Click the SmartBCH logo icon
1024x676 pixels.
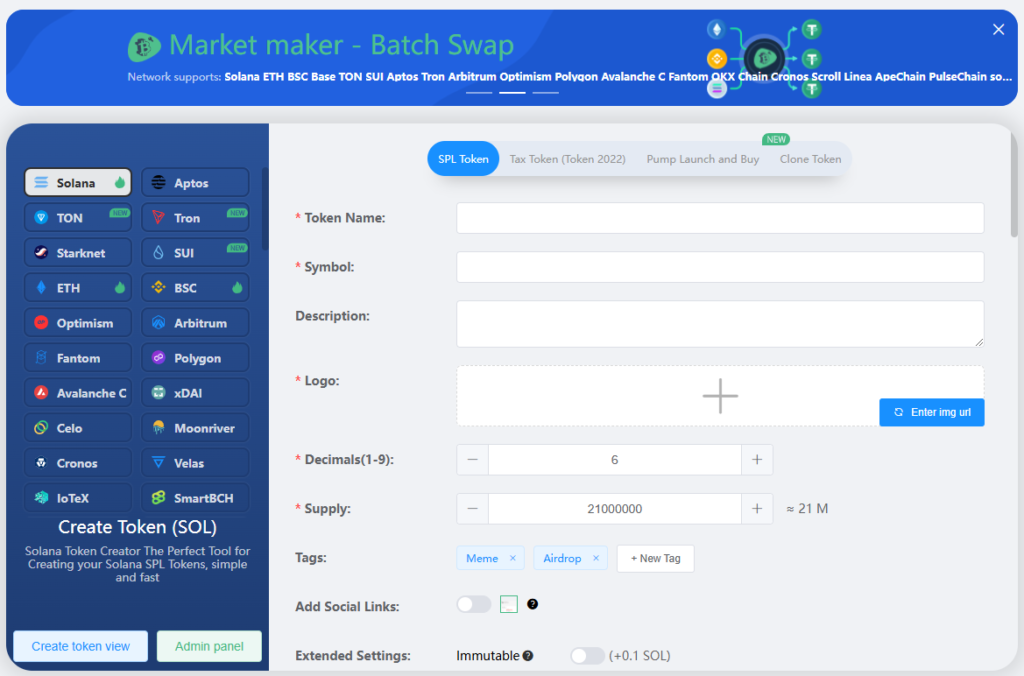(x=158, y=498)
